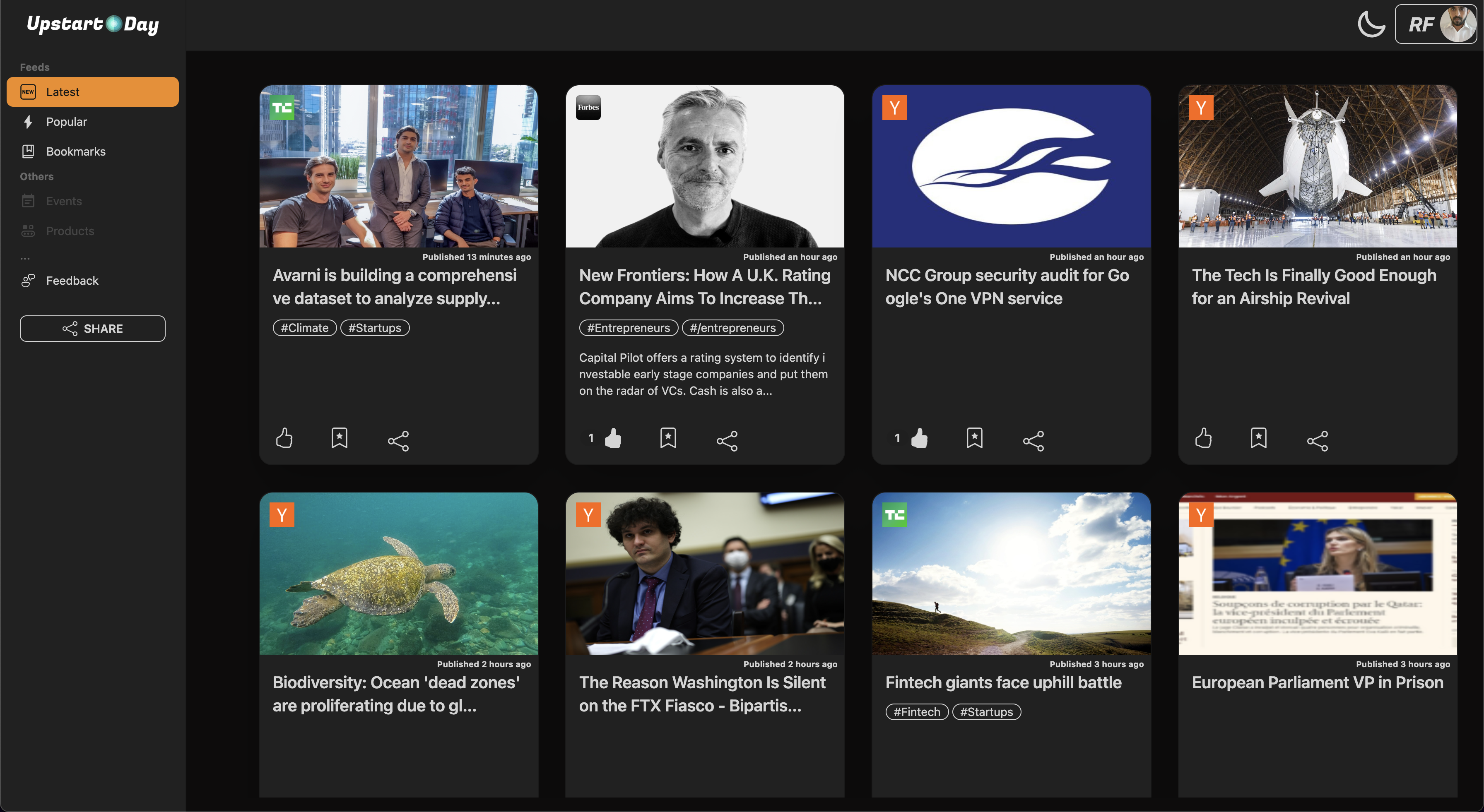Share the Avarni article

(x=398, y=441)
